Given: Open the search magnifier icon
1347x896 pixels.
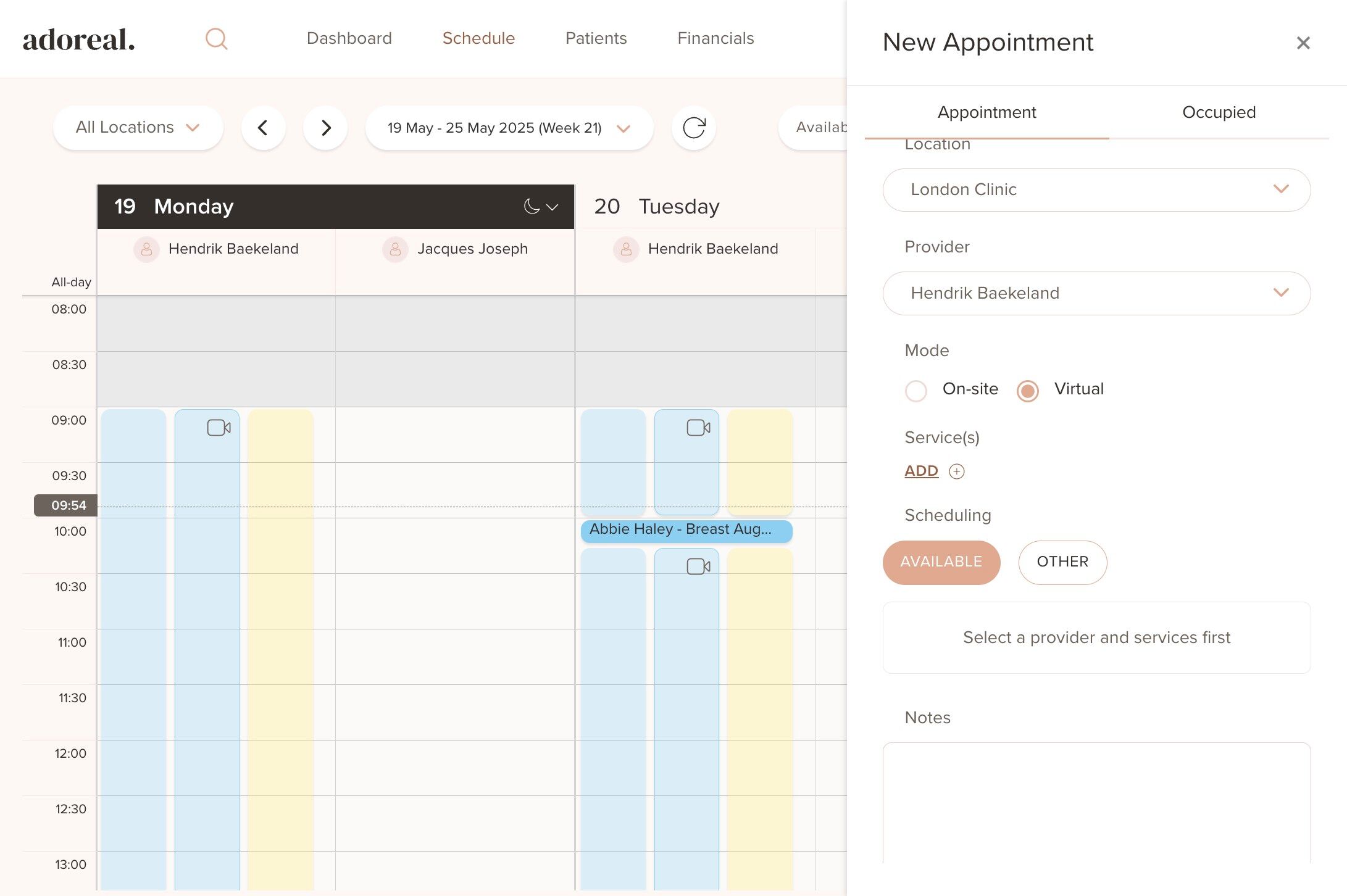Looking at the screenshot, I should (216, 39).
